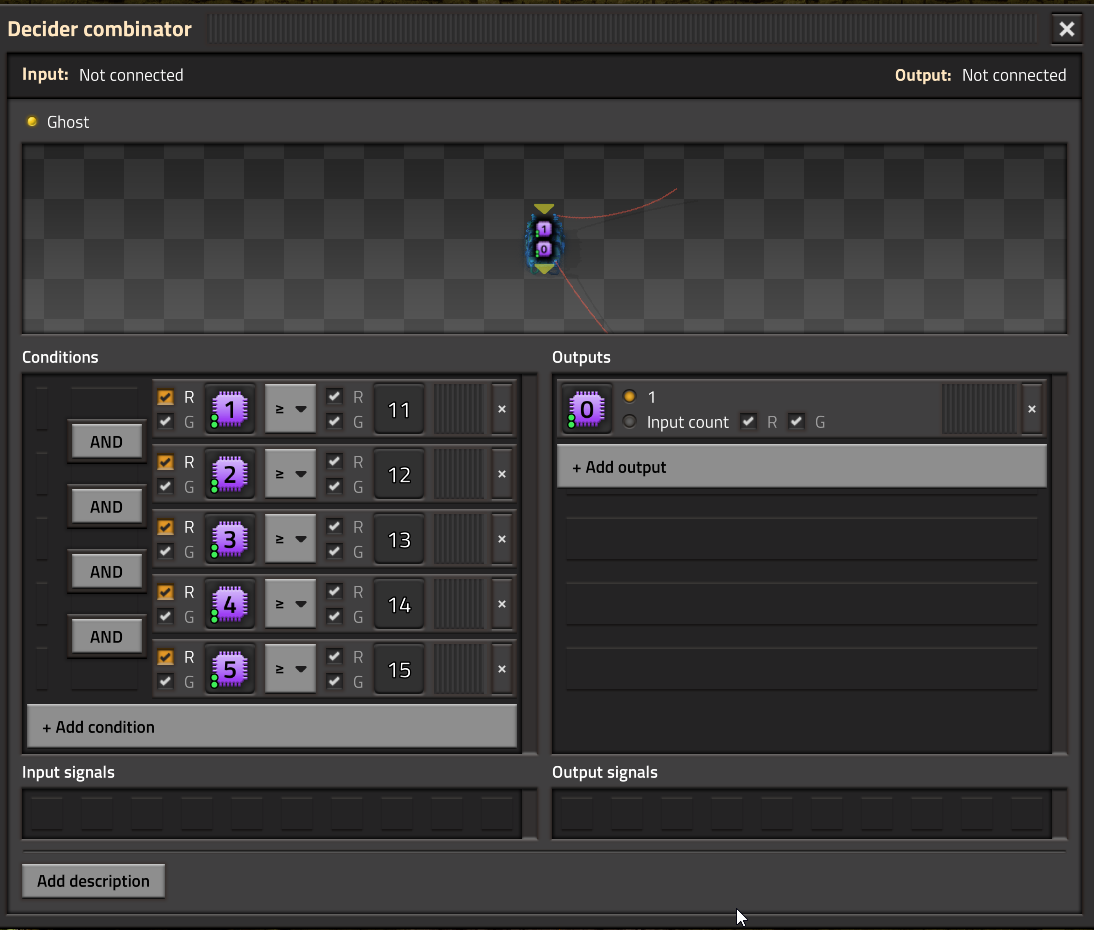Open comparator dropdown for signal 1 condition
This screenshot has height=930, width=1094.
(290, 409)
